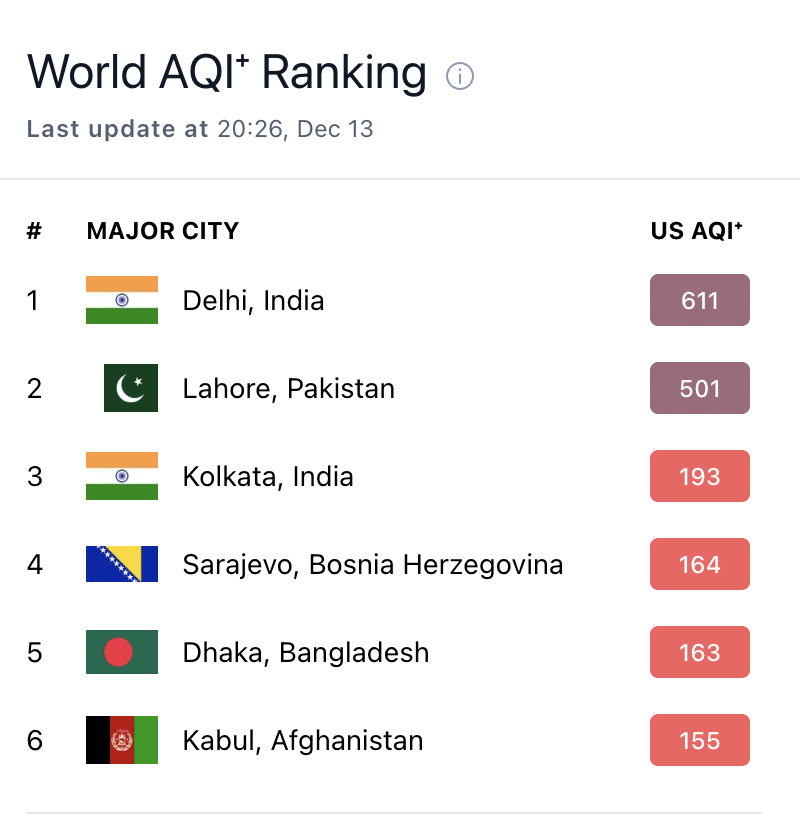The image size is (800, 818).
Task: Click the info icon beside World AQI Ranking
Action: [x=460, y=76]
